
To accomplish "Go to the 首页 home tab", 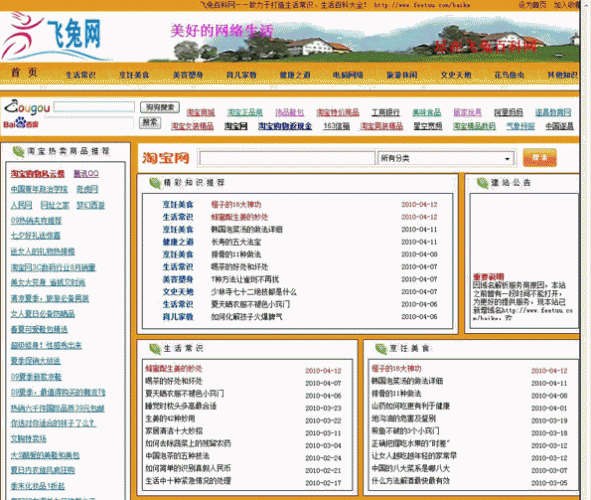I will point(24,72).
